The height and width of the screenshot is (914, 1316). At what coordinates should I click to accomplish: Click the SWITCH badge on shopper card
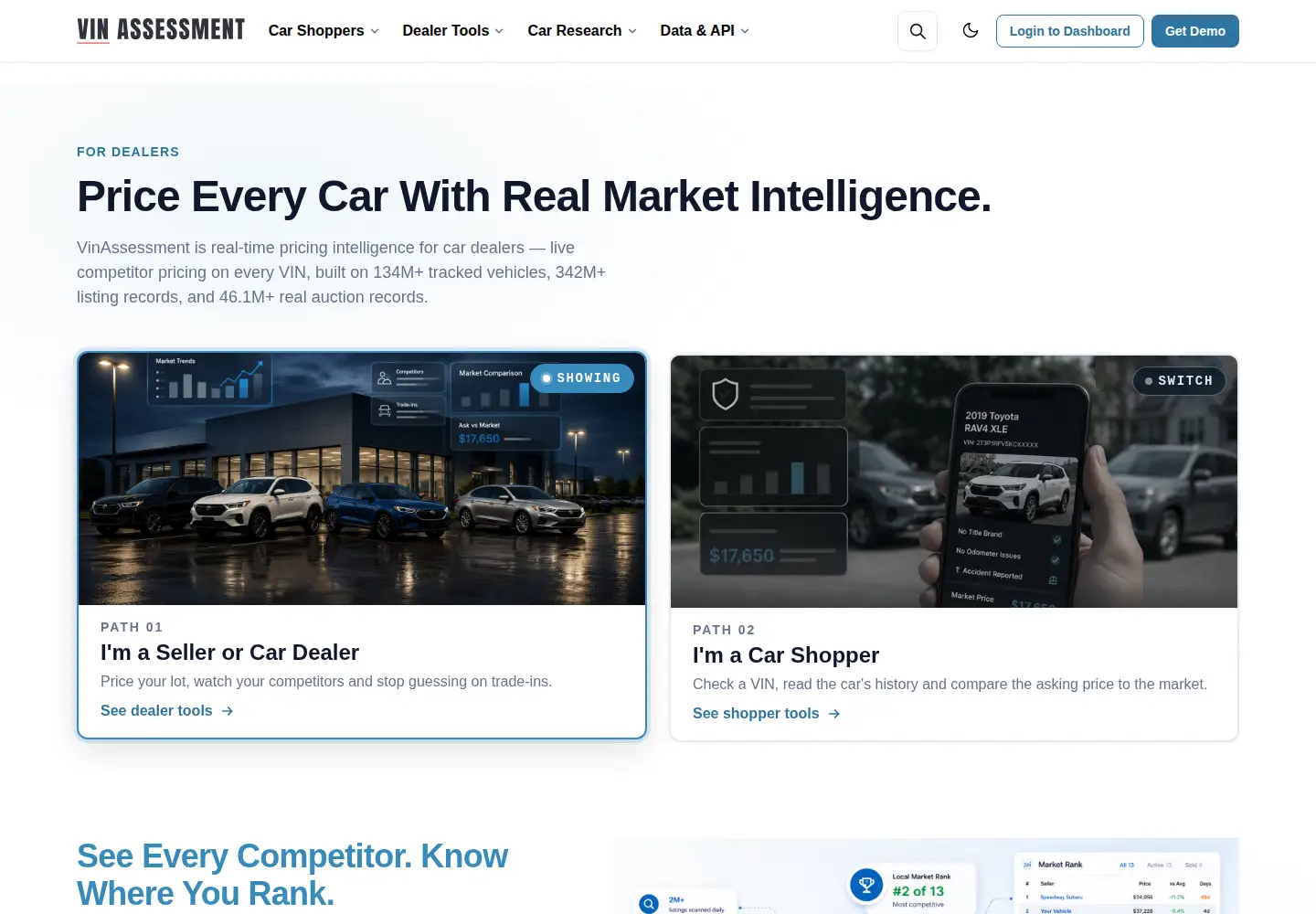(1179, 381)
